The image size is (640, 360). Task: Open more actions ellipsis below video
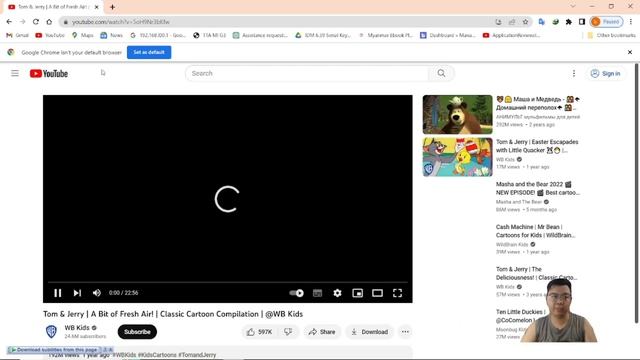405,332
